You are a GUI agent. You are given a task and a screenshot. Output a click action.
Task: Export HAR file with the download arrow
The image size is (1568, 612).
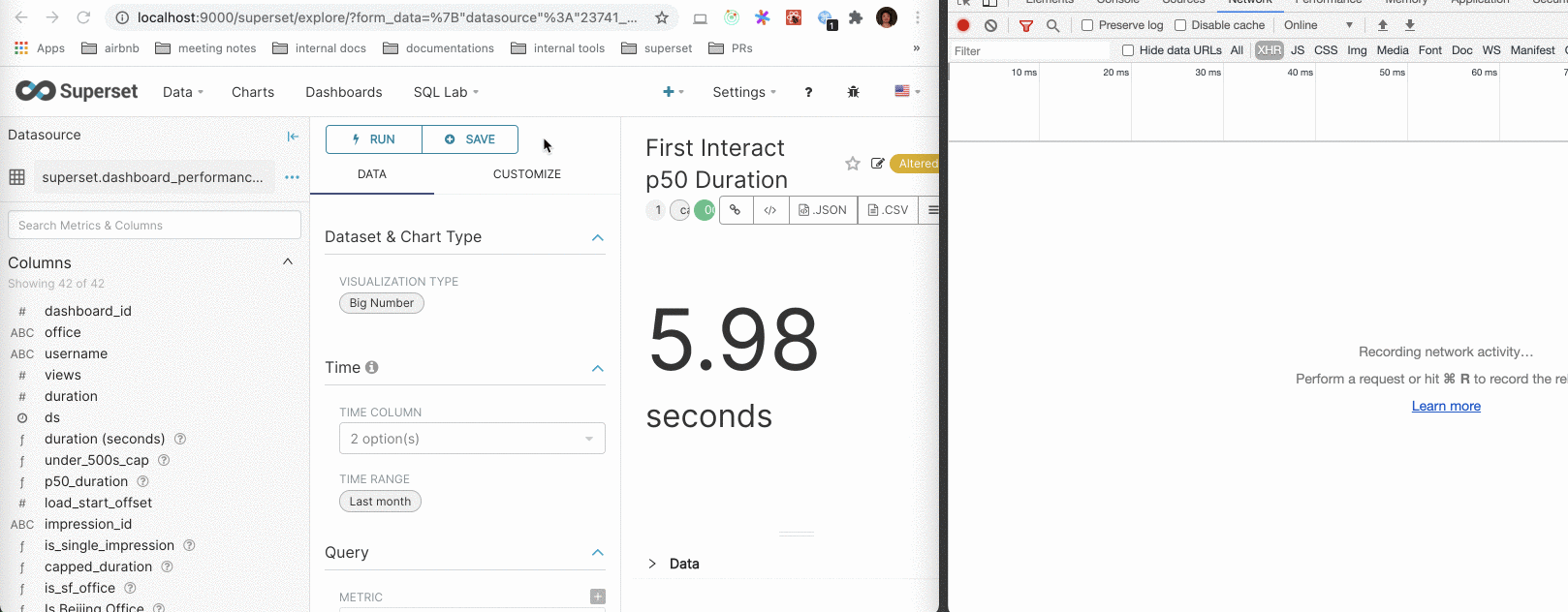(1410, 25)
